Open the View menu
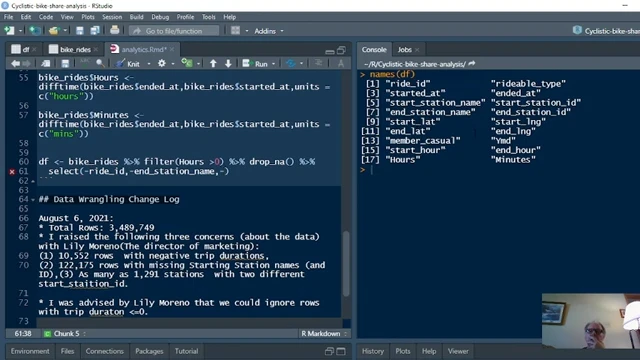640x360 pixels. coord(67,17)
